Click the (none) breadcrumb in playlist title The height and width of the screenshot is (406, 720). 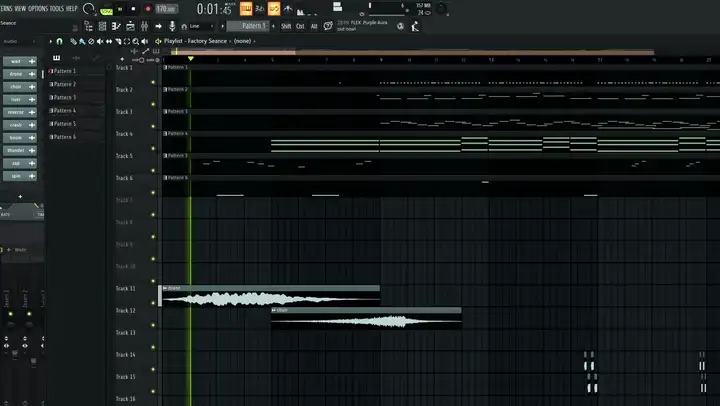242,41
